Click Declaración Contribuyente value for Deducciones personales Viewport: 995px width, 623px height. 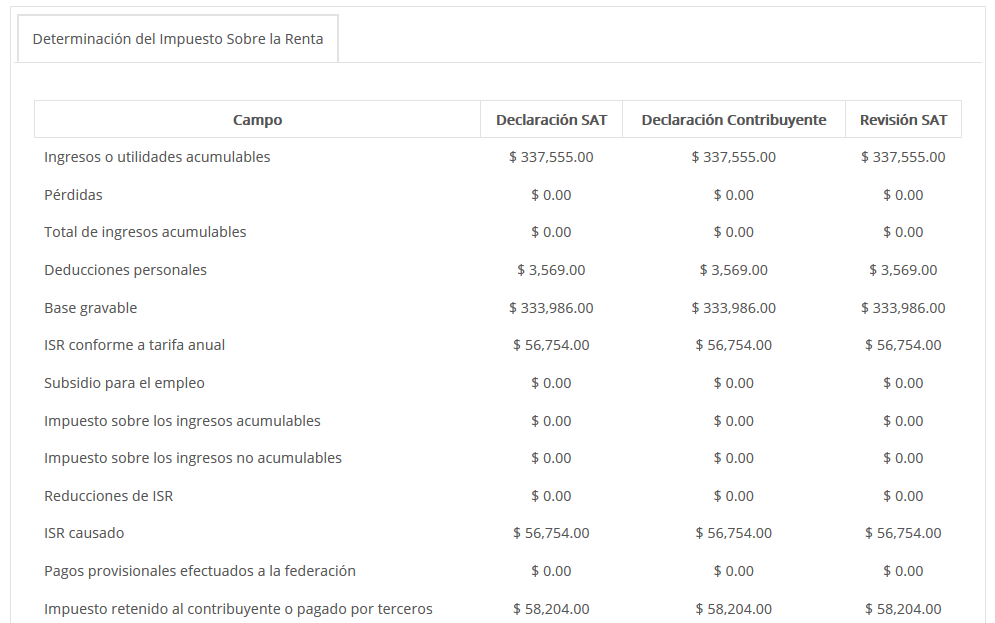click(734, 270)
